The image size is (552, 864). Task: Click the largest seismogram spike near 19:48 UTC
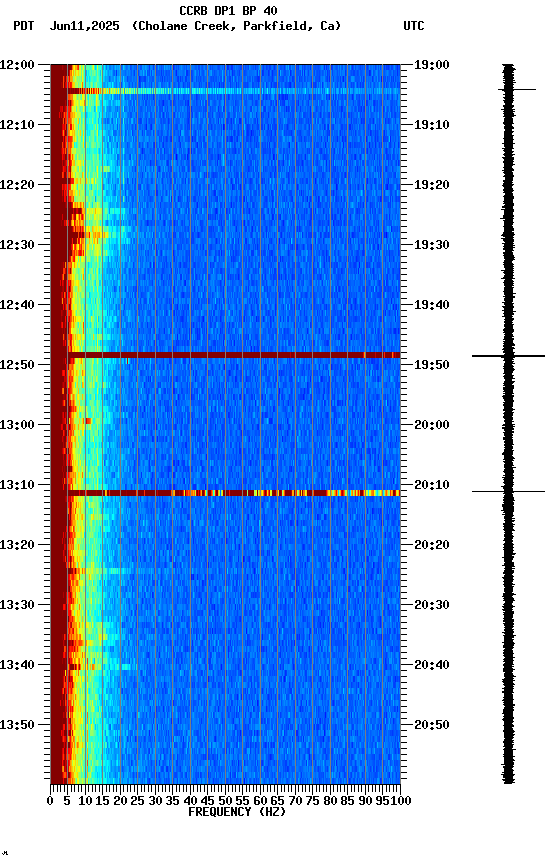pyautogui.click(x=508, y=356)
